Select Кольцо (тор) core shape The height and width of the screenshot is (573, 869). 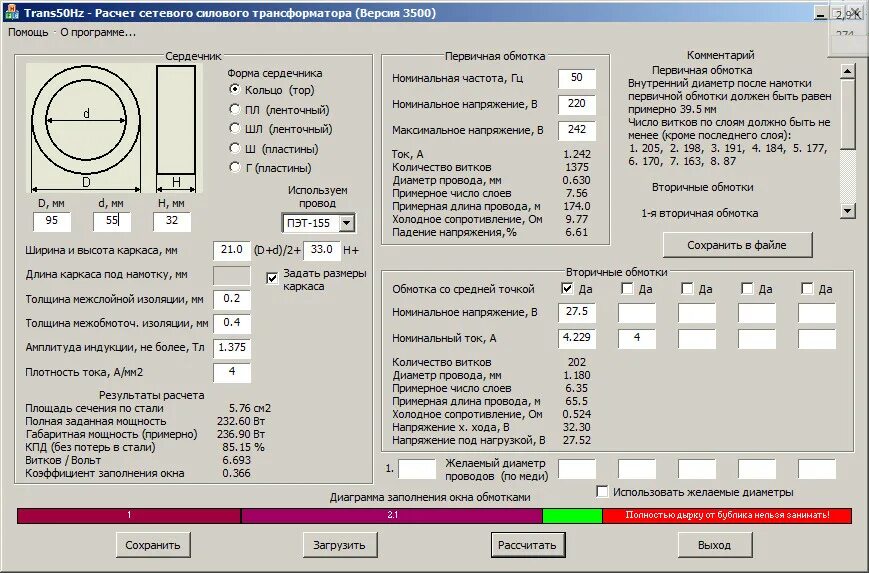tap(235, 90)
